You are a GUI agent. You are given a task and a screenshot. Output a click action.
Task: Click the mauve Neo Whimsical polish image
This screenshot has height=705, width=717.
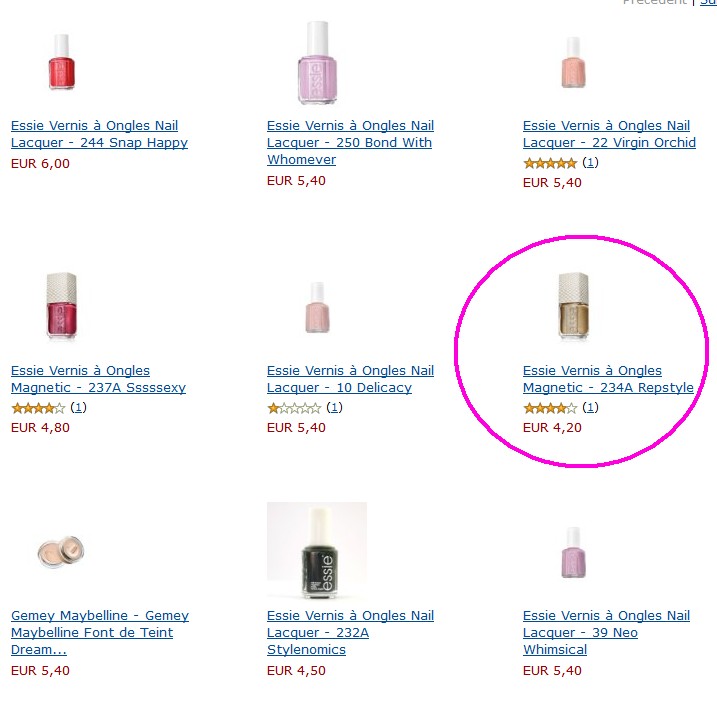click(573, 551)
